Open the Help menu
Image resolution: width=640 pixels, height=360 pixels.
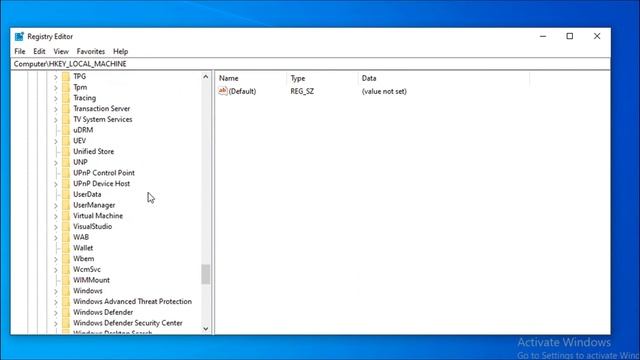[x=120, y=51]
